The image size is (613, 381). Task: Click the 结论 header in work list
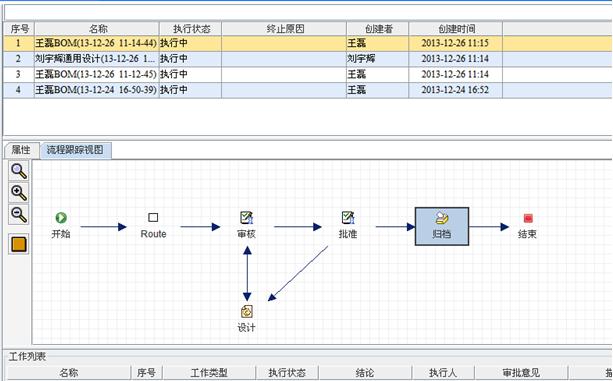point(365,372)
